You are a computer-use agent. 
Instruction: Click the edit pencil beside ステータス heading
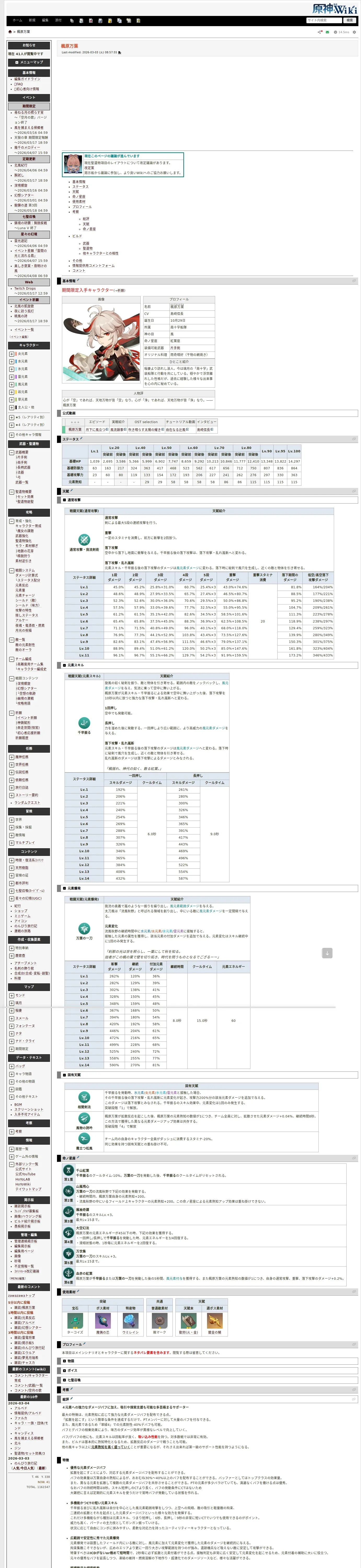(x=82, y=438)
